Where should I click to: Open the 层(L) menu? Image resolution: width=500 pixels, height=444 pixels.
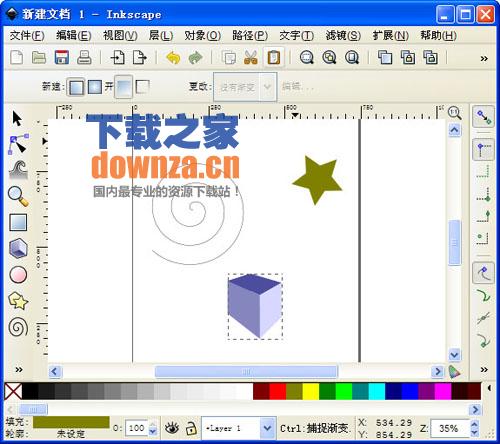pyautogui.click(x=161, y=35)
